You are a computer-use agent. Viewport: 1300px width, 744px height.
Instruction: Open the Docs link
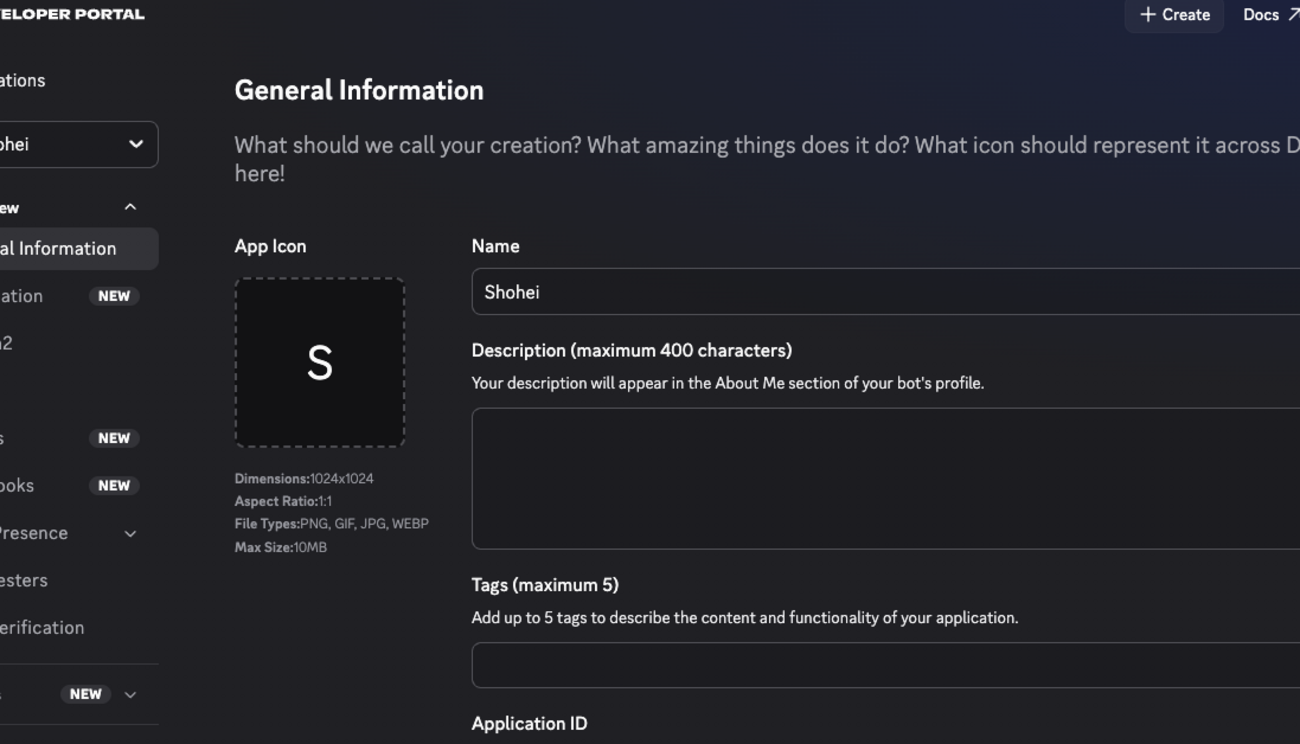point(1270,15)
